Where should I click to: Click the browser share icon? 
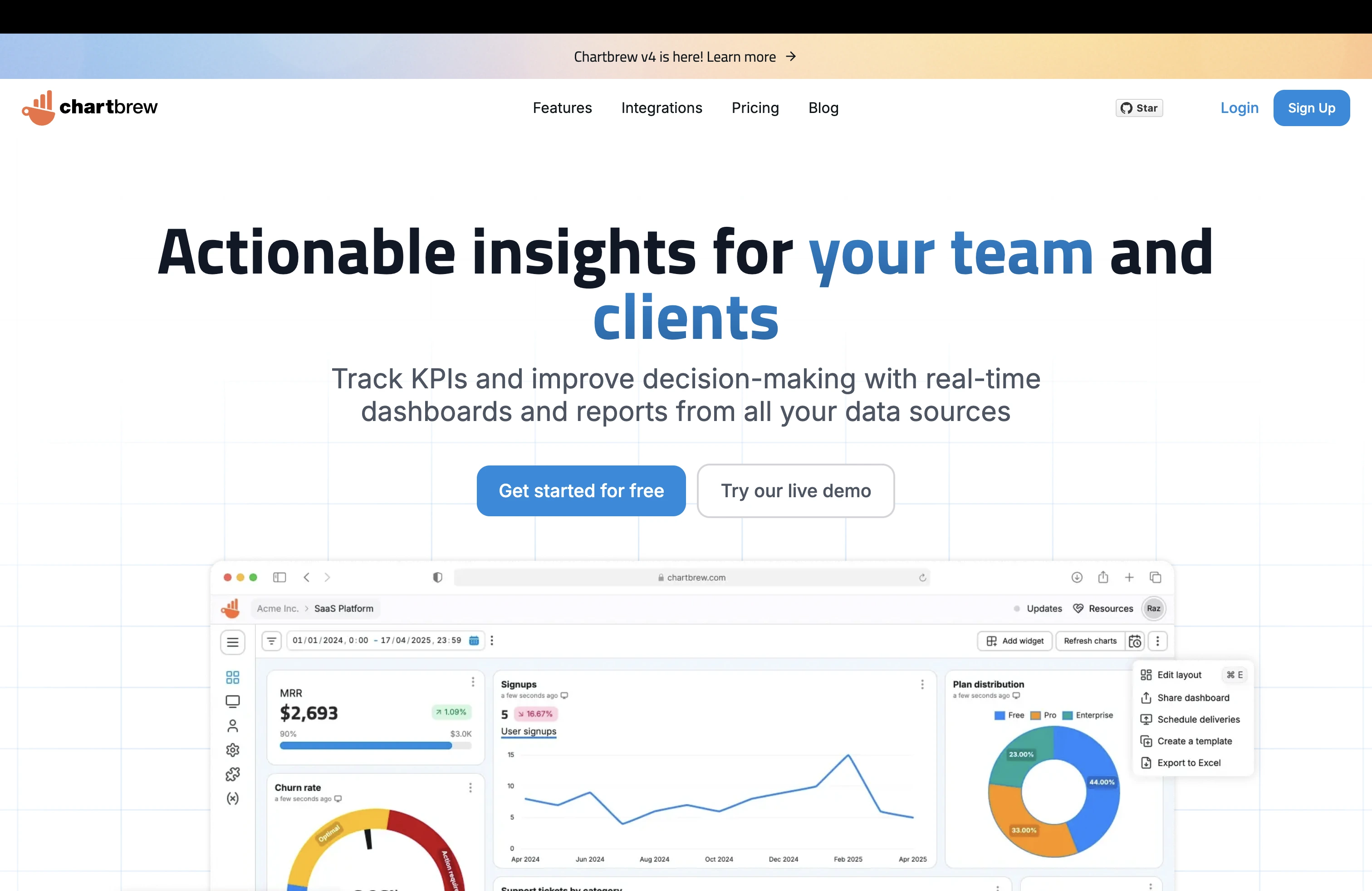pos(1103,576)
